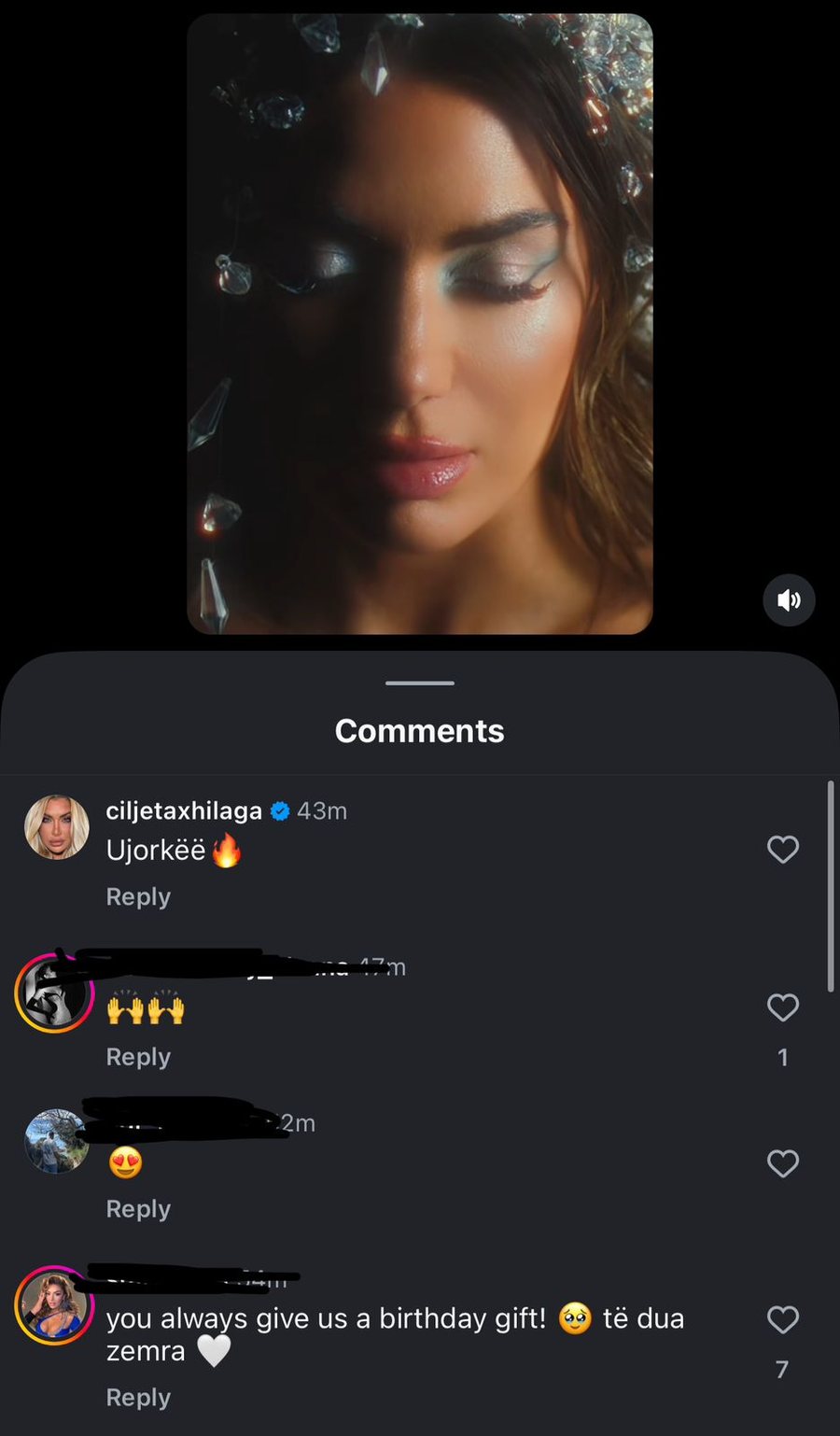Open avatar of the raised hands commenter
This screenshot has height=1436, width=840.
54,993
